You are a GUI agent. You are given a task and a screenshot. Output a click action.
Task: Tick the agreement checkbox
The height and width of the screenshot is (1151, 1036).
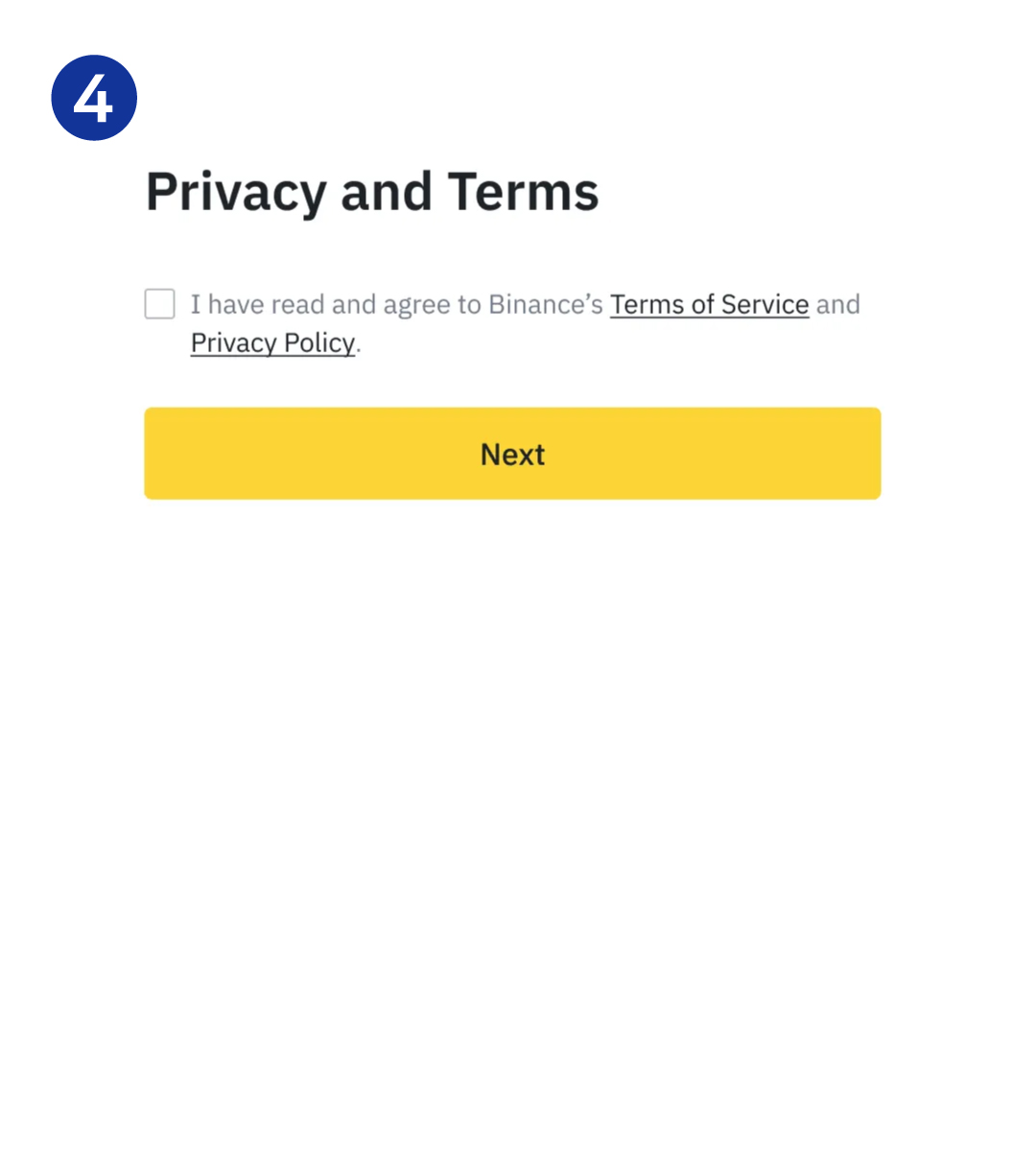(x=160, y=304)
